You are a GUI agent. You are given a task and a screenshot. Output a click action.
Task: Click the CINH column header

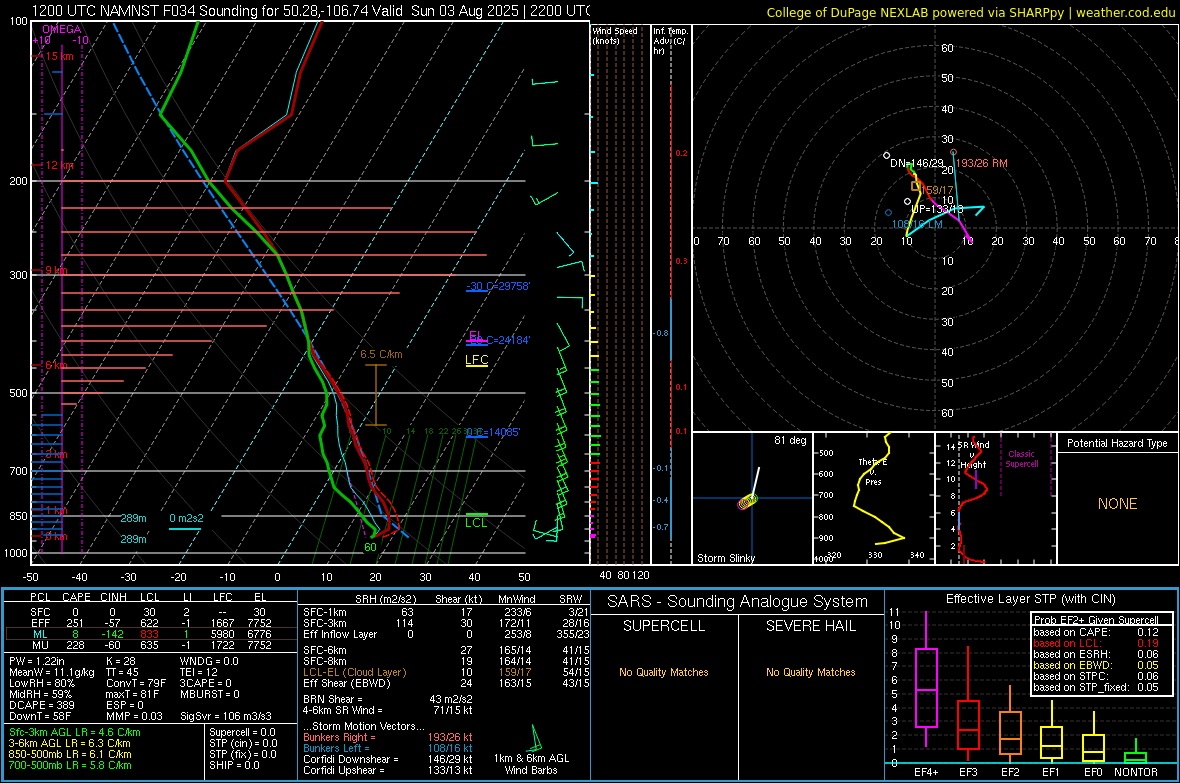[x=113, y=597]
